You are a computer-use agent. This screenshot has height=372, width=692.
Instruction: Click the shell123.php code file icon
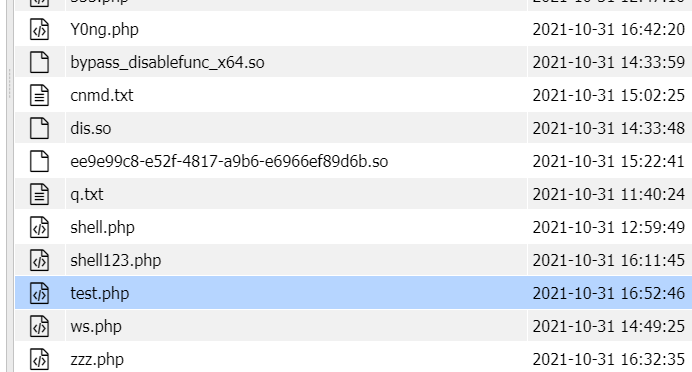(x=39, y=260)
